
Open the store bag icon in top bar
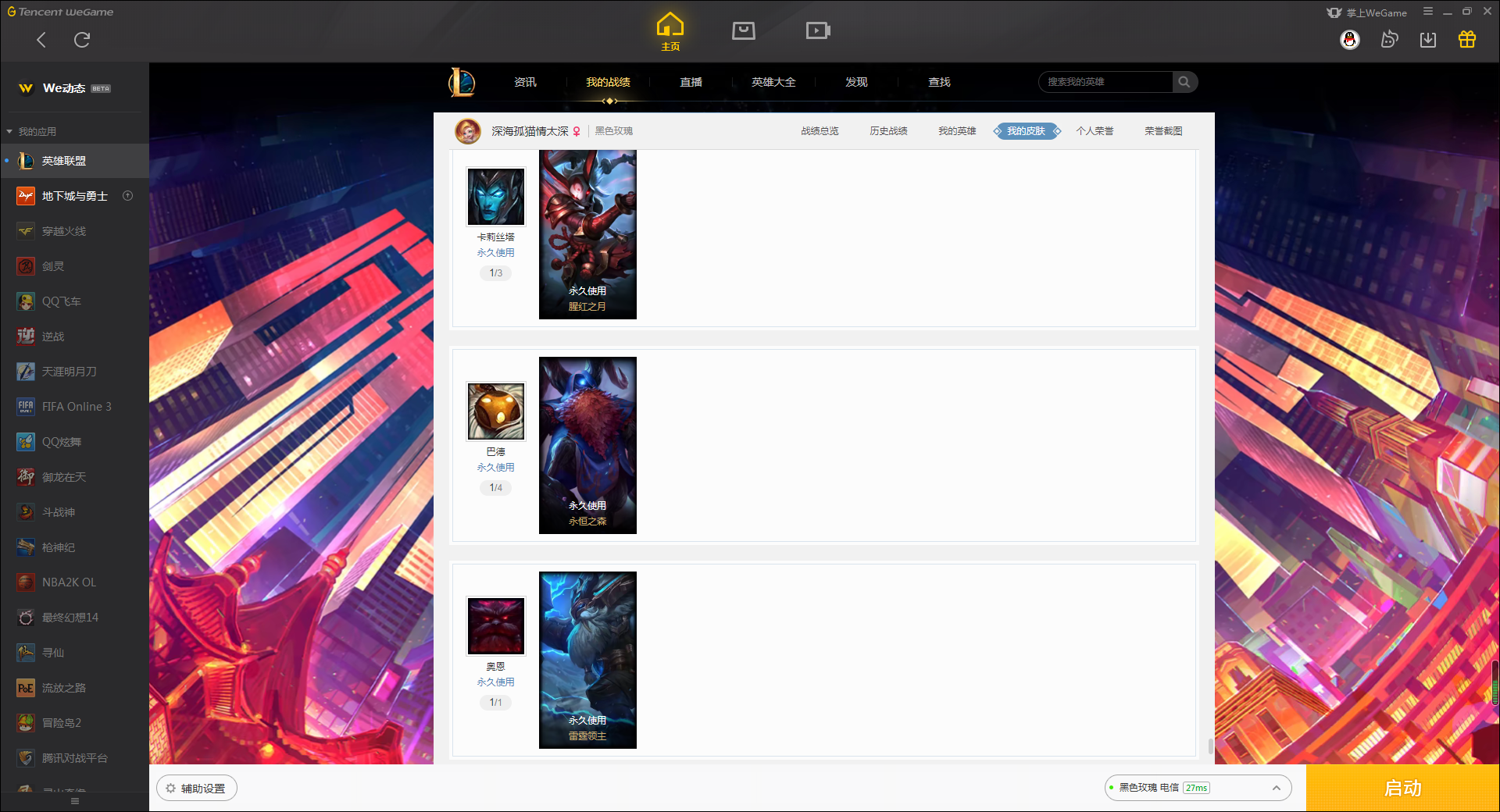pyautogui.click(x=744, y=30)
